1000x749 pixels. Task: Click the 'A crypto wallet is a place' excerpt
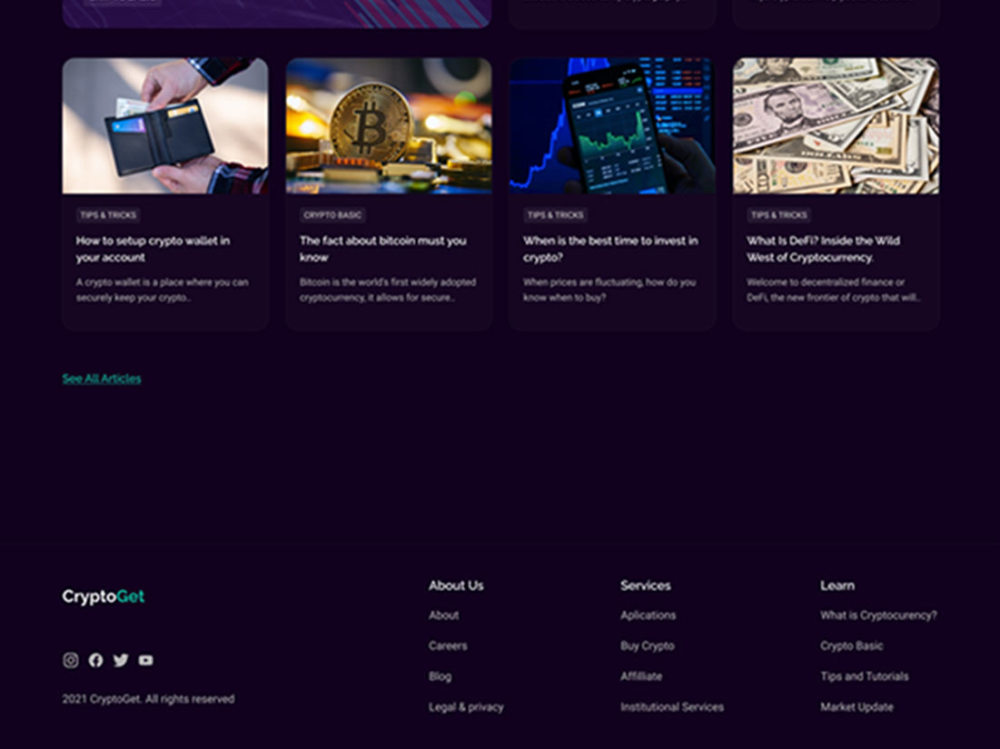tap(162, 290)
